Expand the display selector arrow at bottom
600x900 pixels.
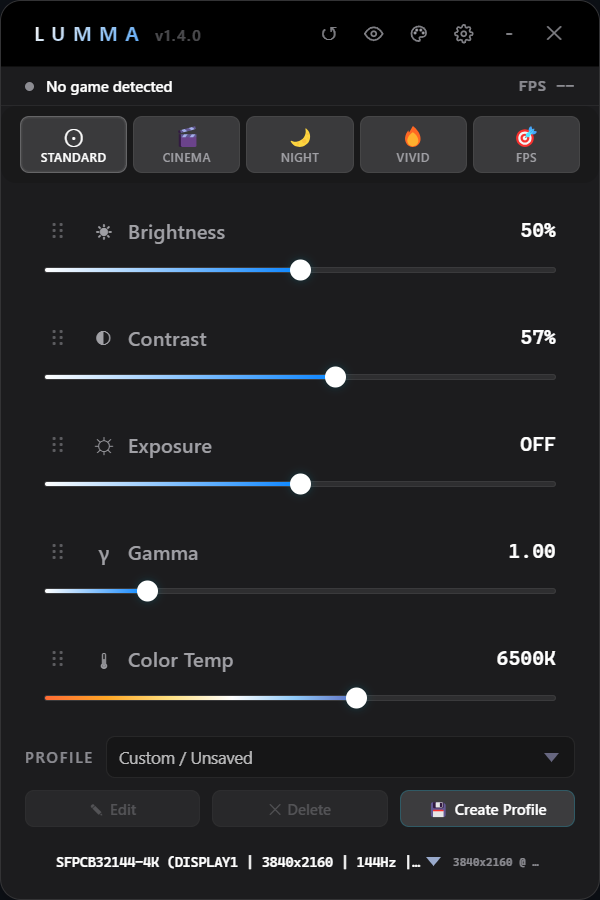pos(433,861)
